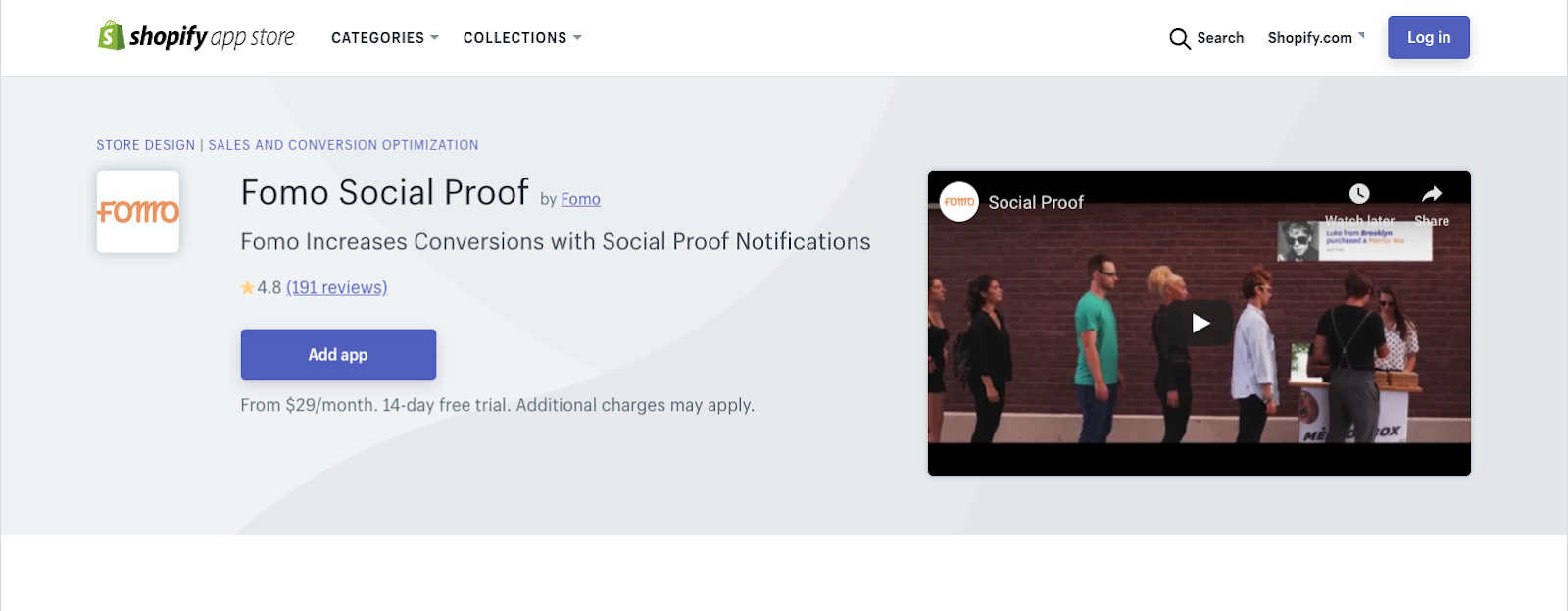This screenshot has width=1568, height=611.
Task: Click the gold star rating icon
Action: point(247,288)
